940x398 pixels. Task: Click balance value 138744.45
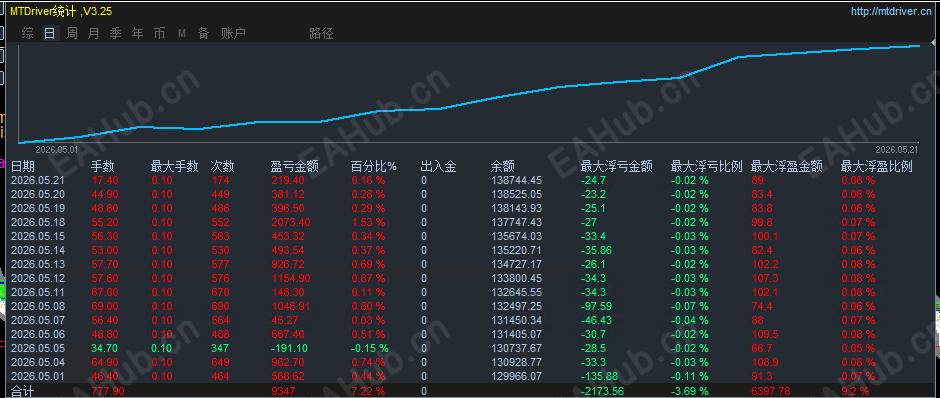(x=516, y=180)
